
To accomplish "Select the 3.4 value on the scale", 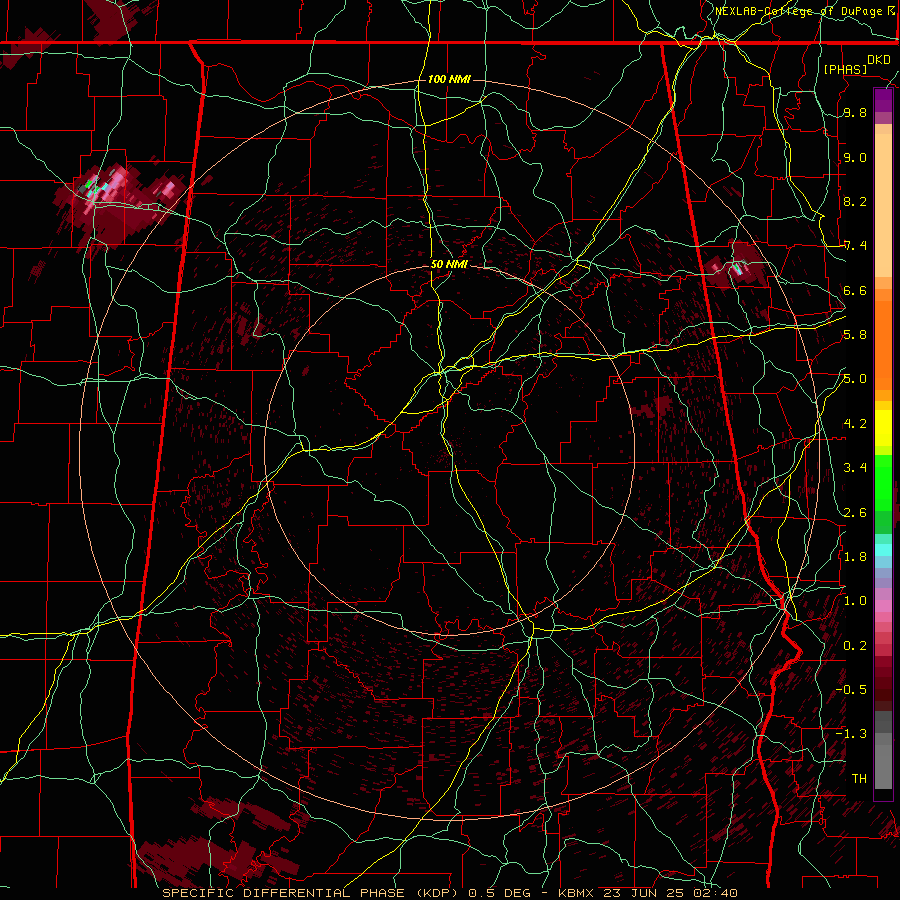I will [x=855, y=468].
